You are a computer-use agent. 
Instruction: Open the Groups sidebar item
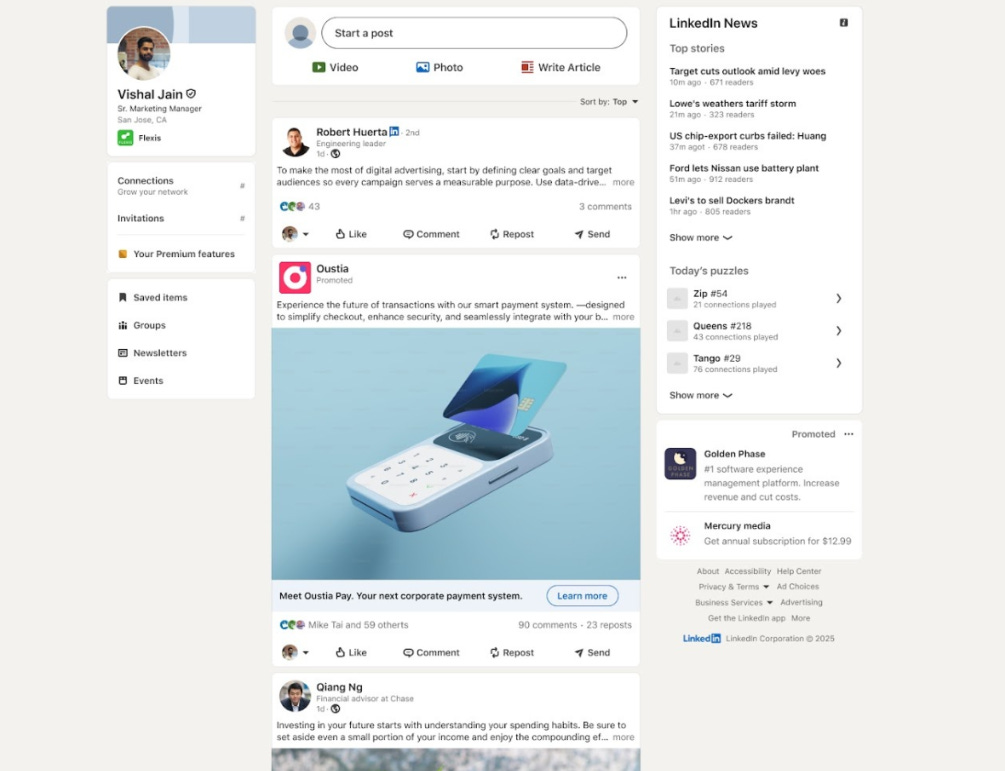(x=142, y=325)
